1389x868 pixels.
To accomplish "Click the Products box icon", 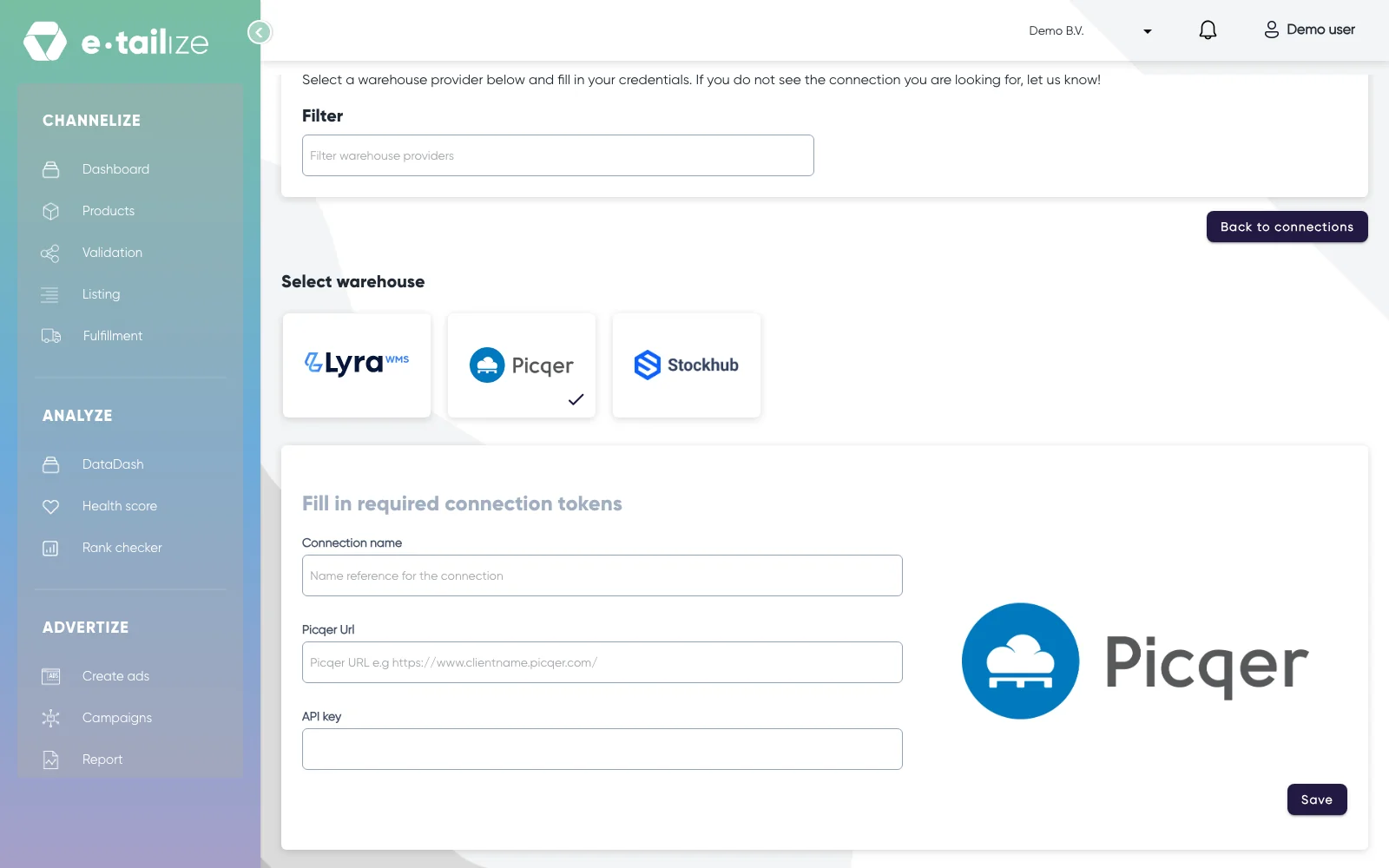I will [51, 211].
